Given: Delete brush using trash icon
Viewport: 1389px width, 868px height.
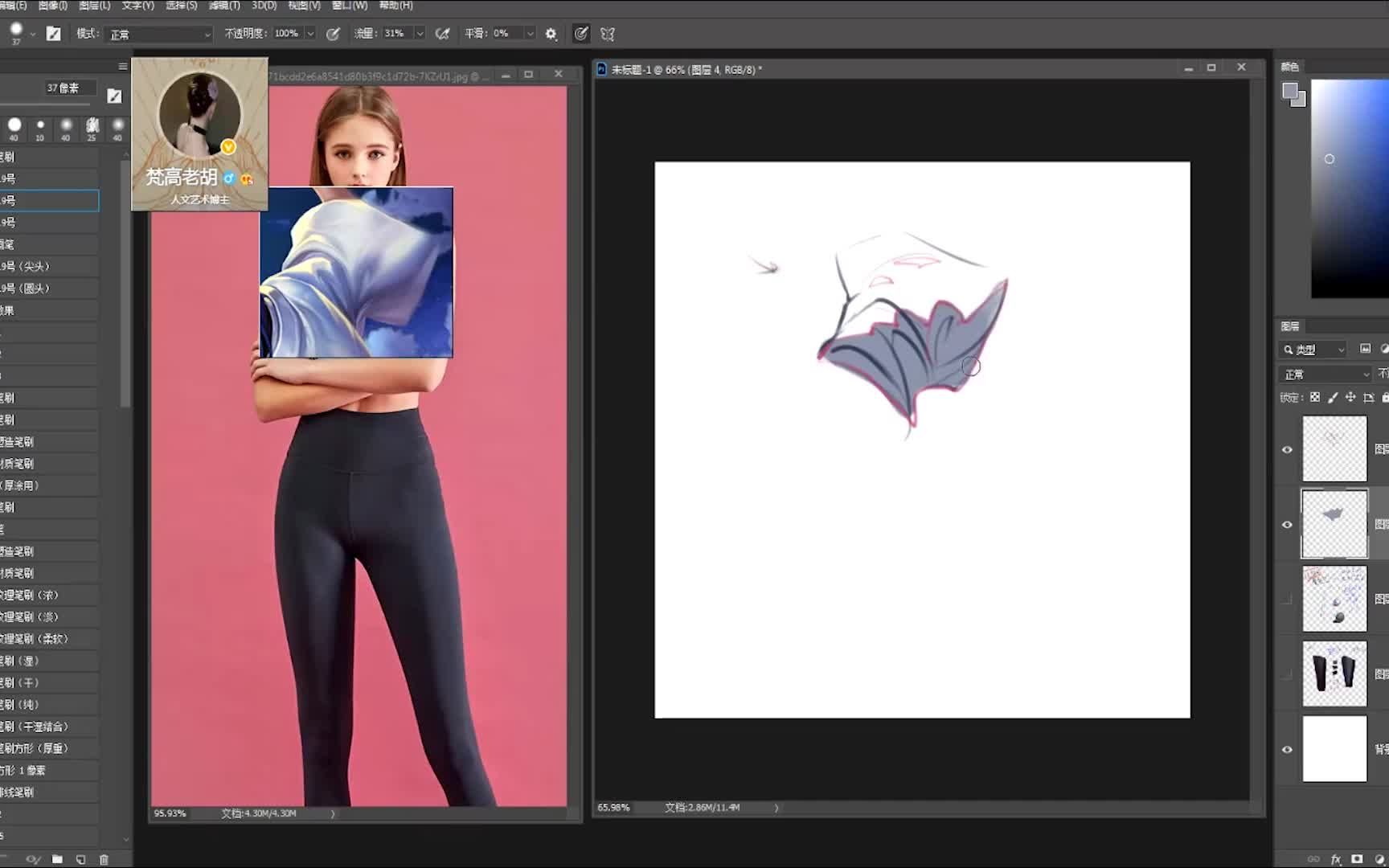Looking at the screenshot, I should click(104, 859).
